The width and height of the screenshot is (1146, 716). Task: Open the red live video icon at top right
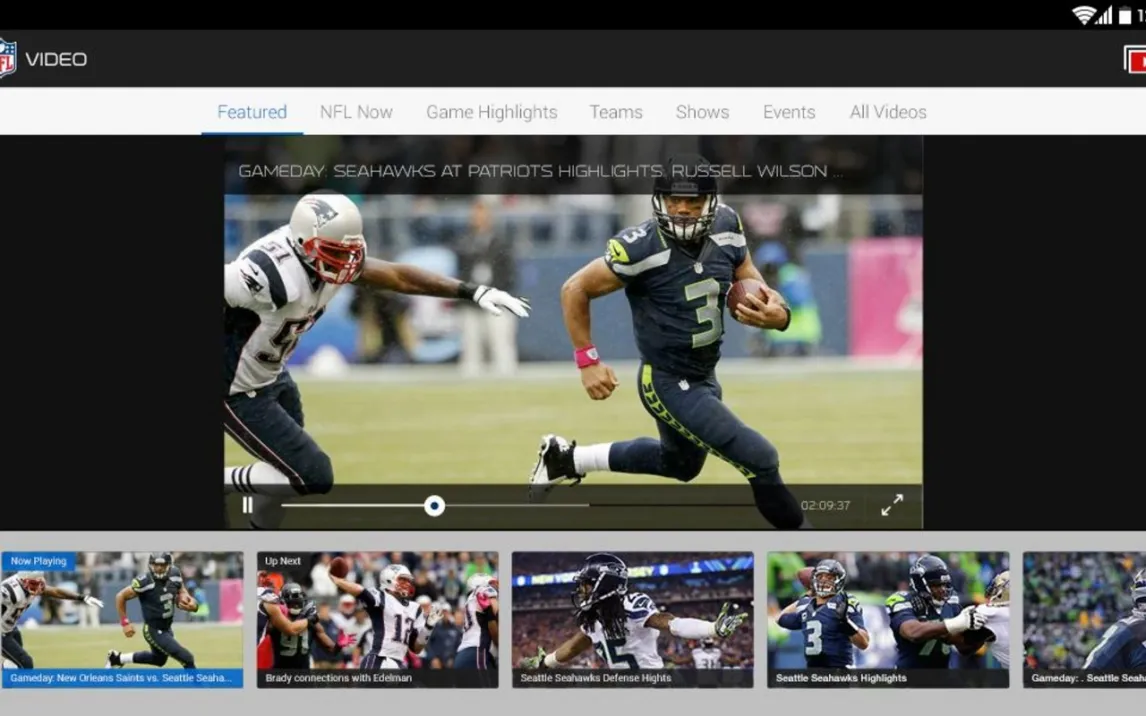point(1134,60)
